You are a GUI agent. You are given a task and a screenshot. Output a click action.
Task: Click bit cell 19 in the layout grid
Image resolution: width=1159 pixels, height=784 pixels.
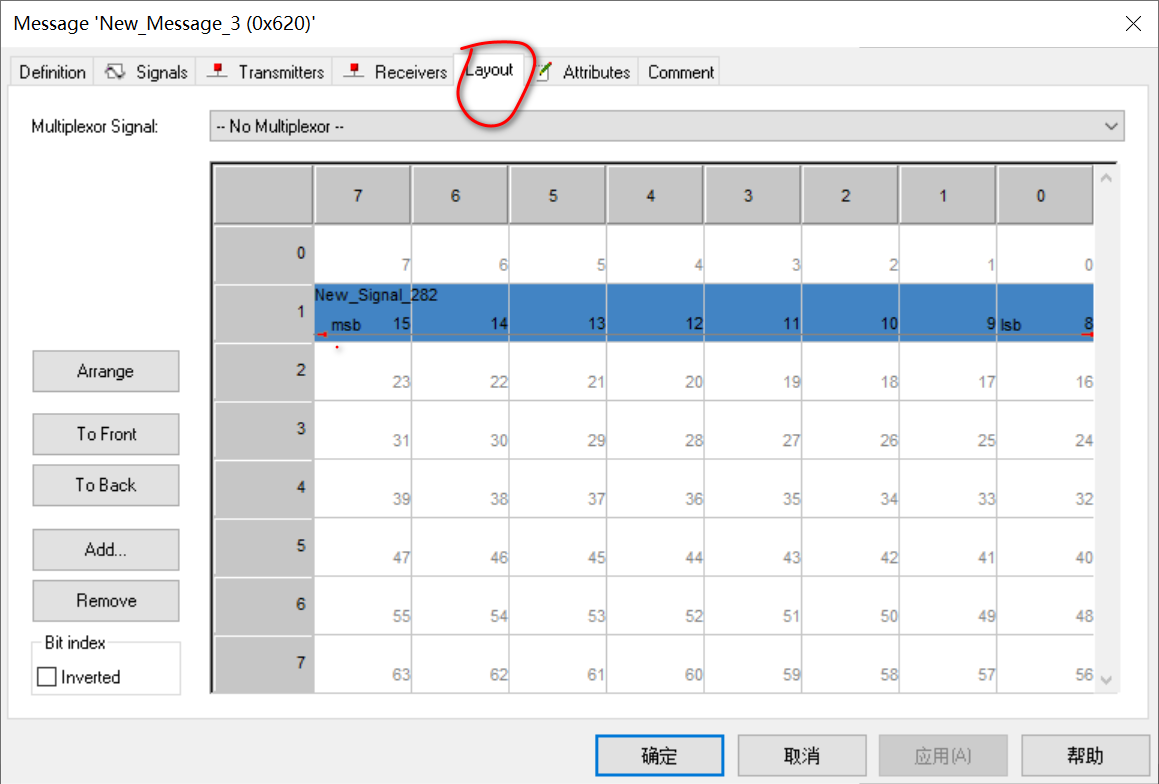click(x=753, y=372)
